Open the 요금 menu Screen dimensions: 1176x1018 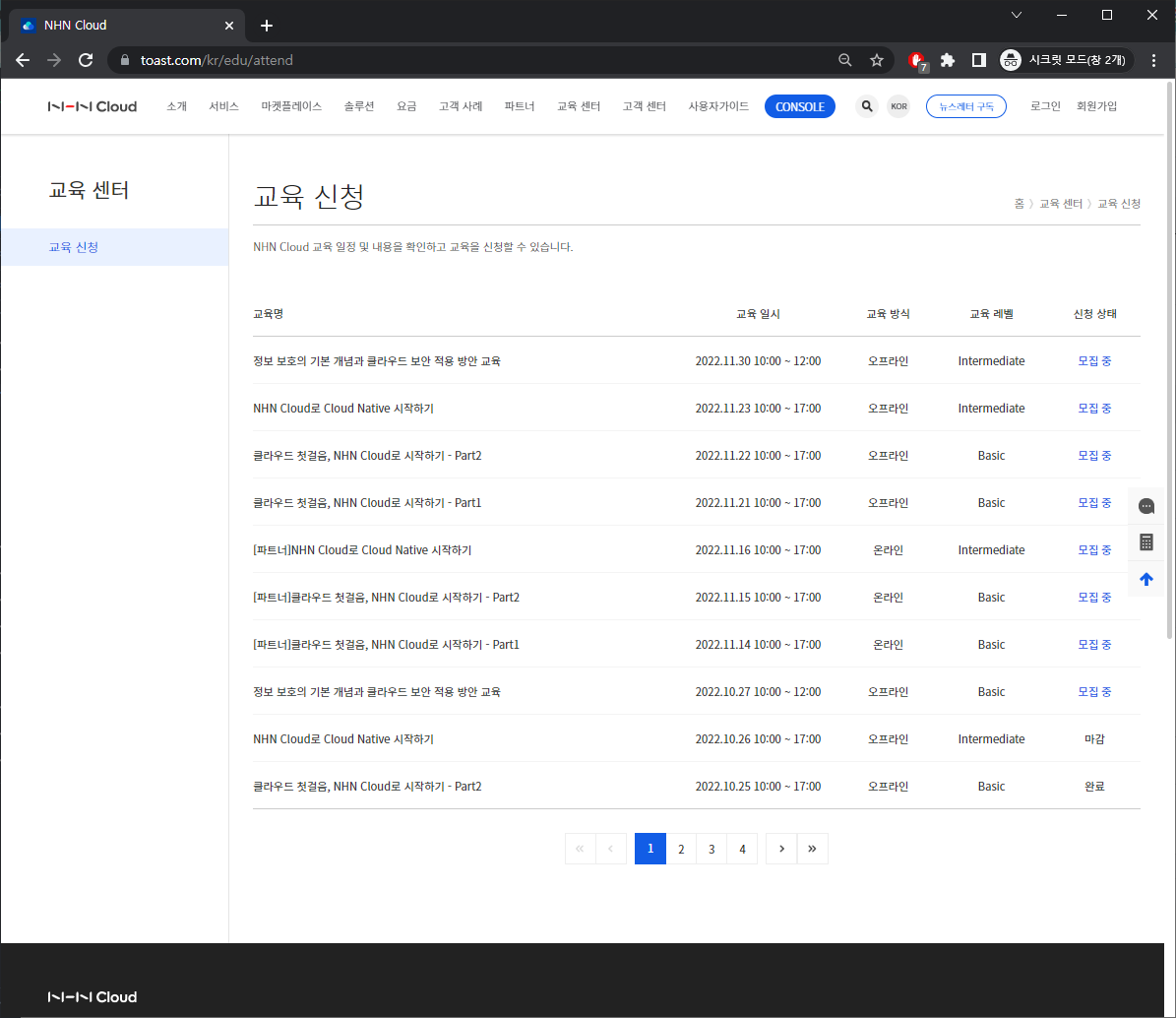pos(406,106)
